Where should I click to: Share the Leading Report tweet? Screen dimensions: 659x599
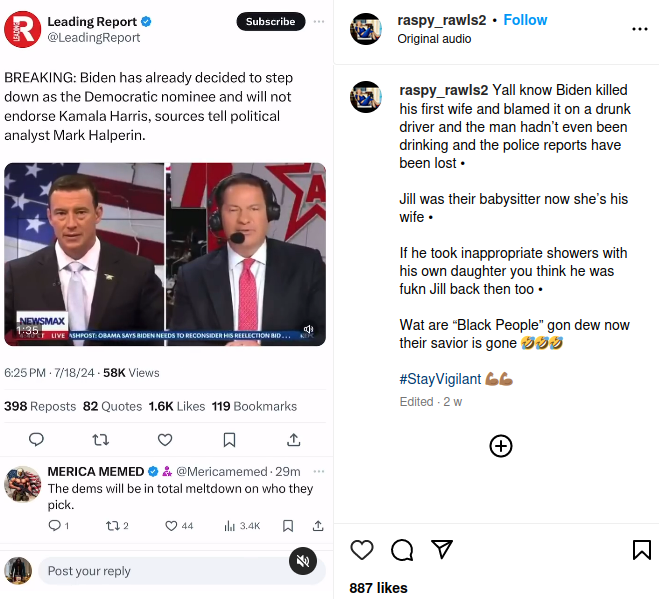pos(293,439)
